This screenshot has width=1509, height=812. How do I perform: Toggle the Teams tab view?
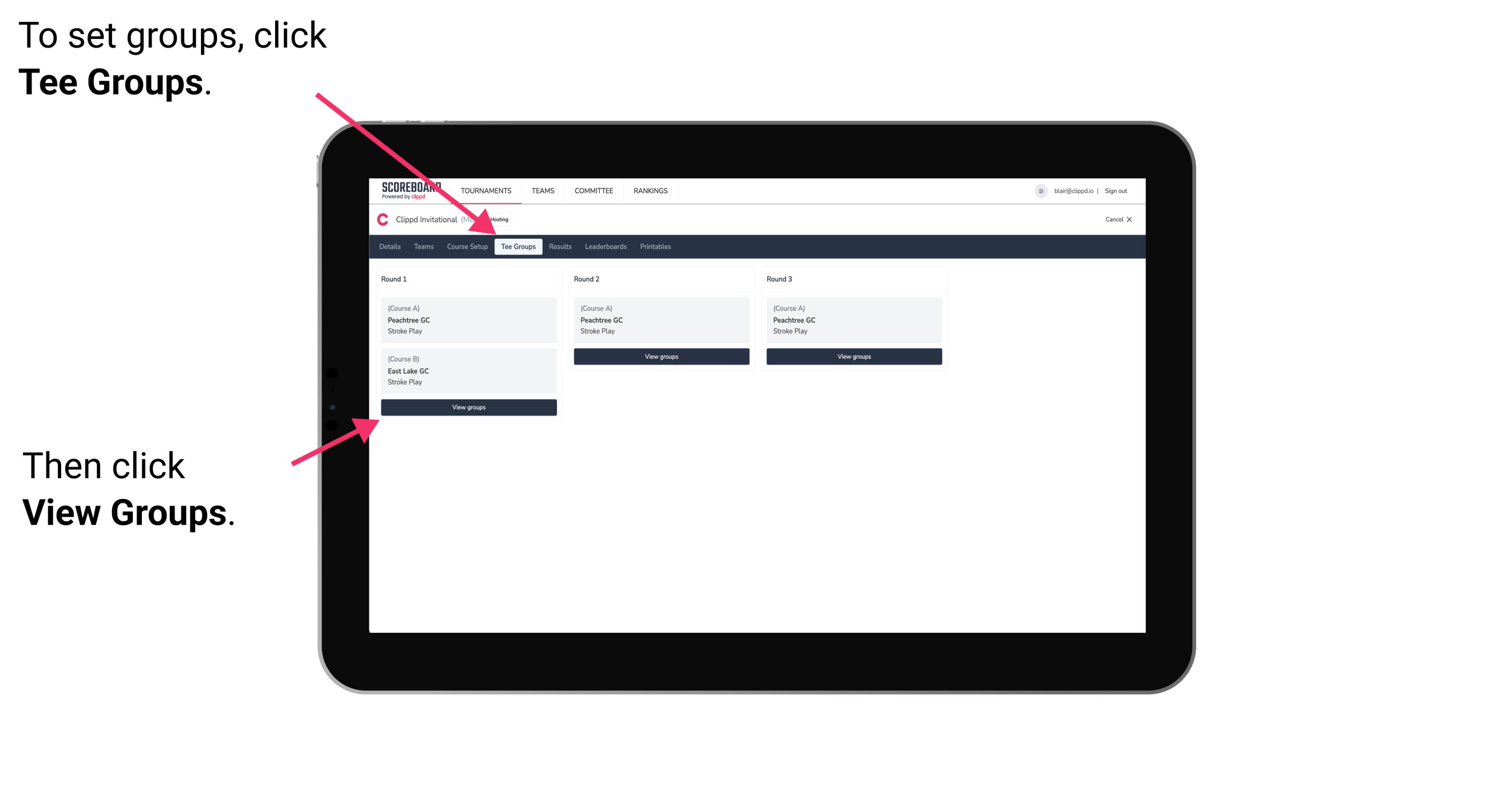tap(423, 247)
